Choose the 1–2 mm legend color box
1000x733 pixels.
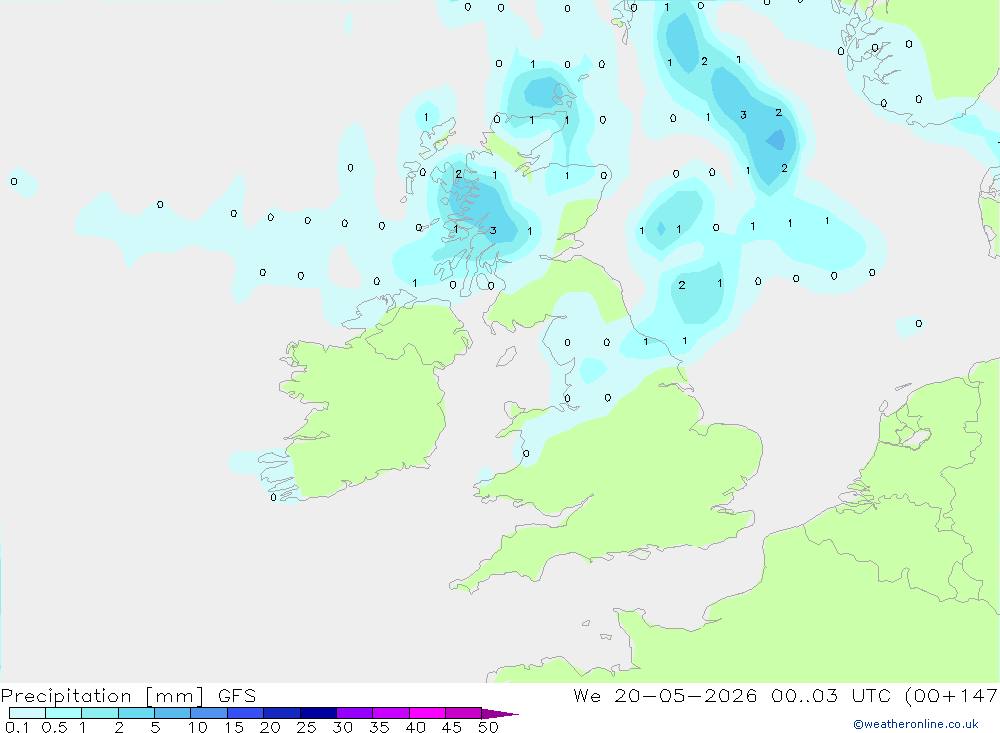click(100, 713)
